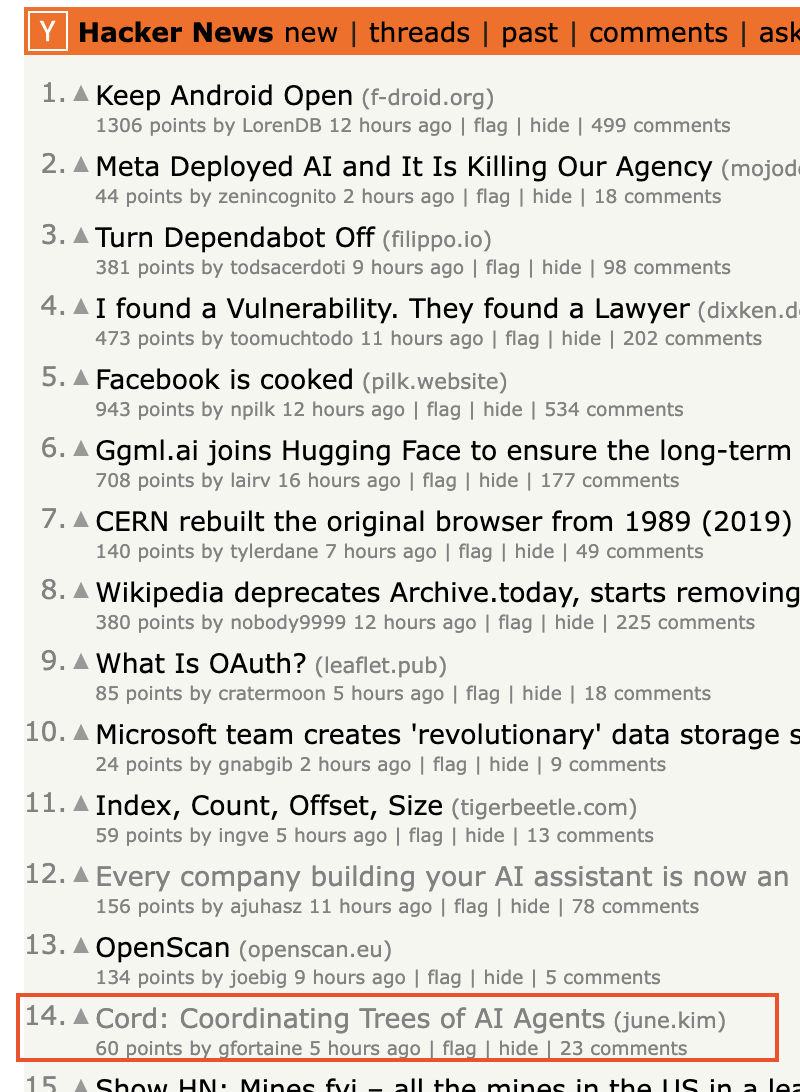The height and width of the screenshot is (1092, 800).
Task: Upvote the OpenScan story
Action: click(x=82, y=945)
